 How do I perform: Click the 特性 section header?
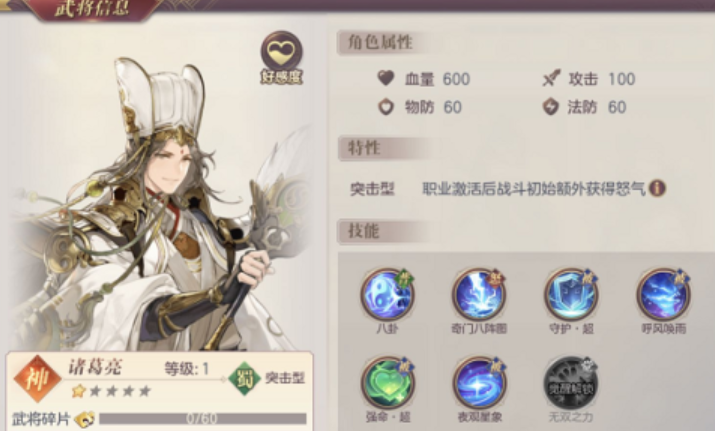(364, 148)
